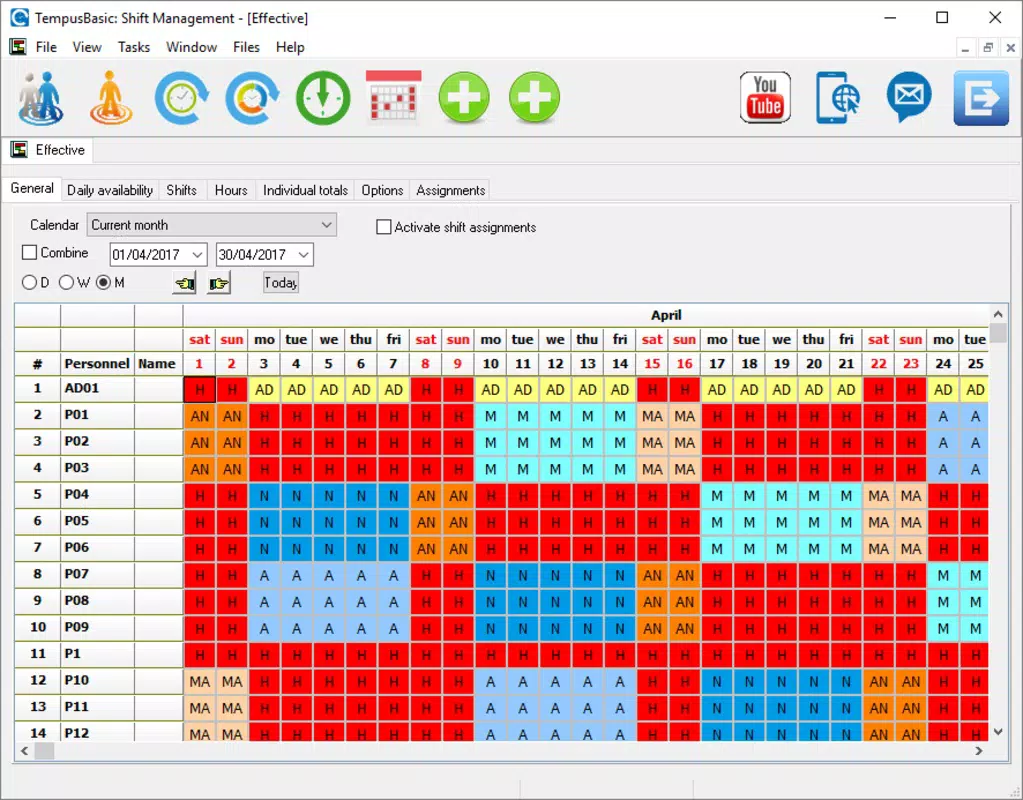The height and width of the screenshot is (800, 1023).
Task: Click P01's M cell on day 10
Action: pos(491,416)
